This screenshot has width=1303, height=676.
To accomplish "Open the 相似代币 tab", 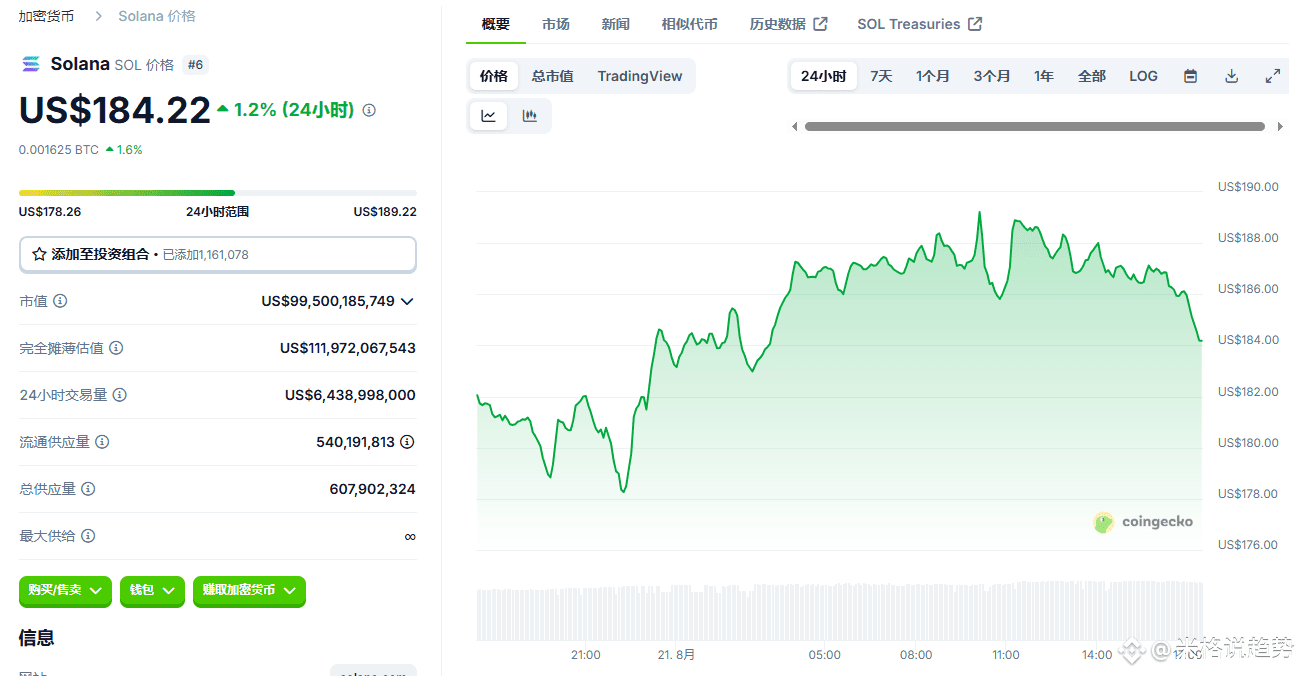I will (690, 24).
